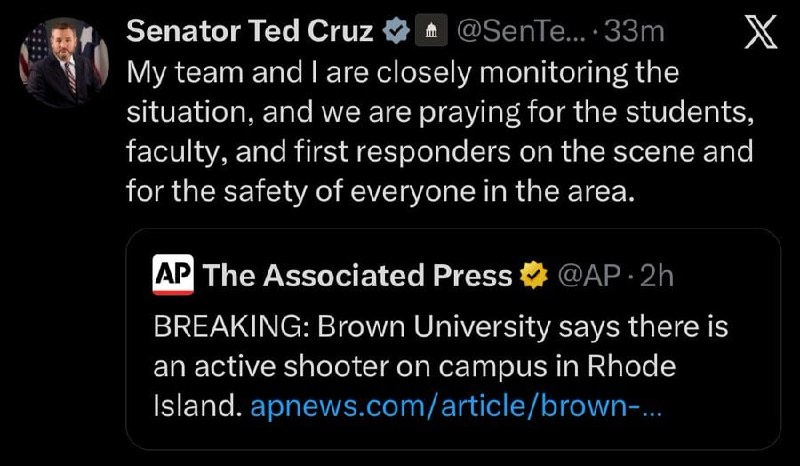
Task: Open Senator Ted Cruz's profile avatar
Action: click(x=64, y=63)
